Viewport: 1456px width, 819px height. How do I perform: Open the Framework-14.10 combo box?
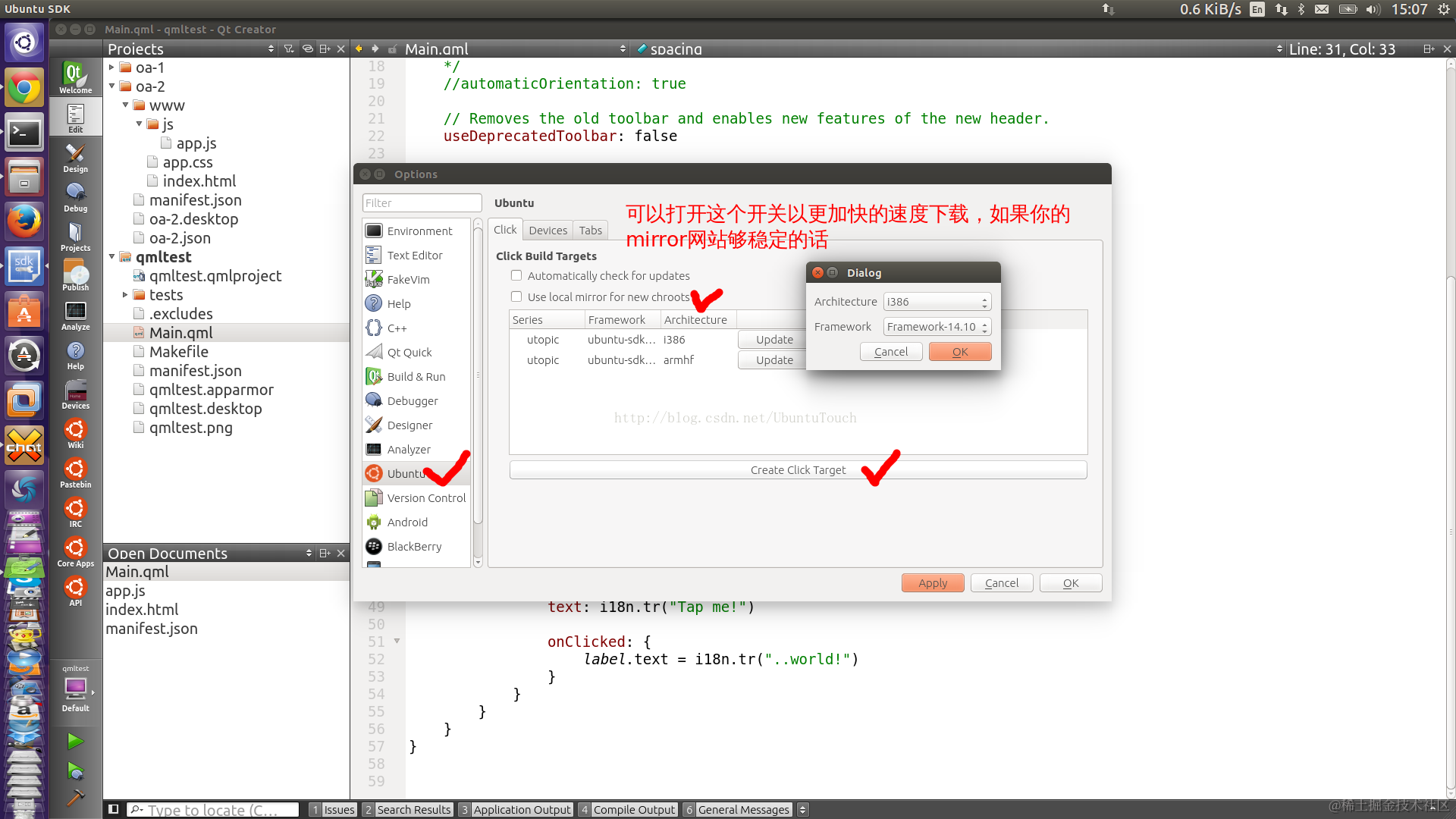937,327
